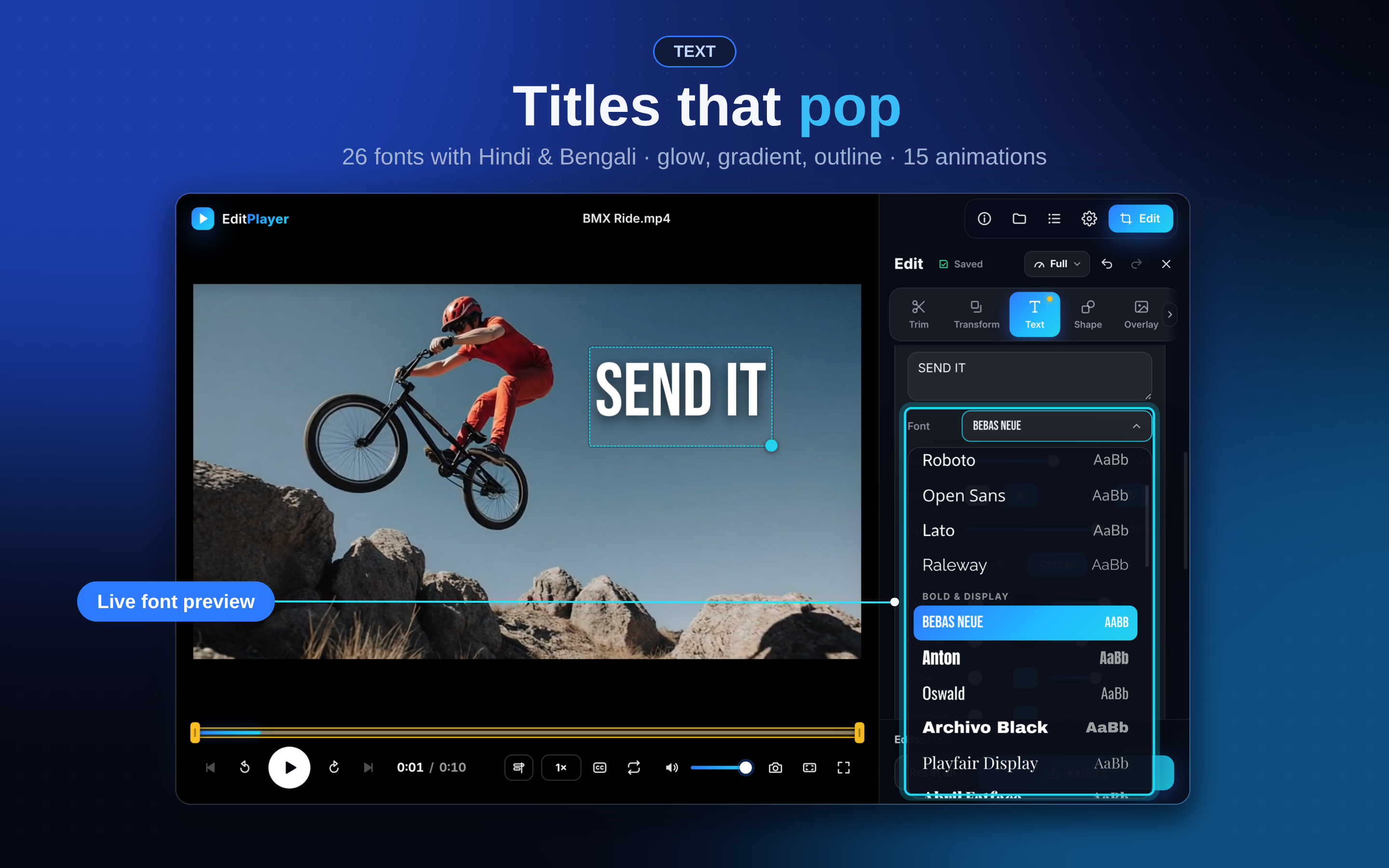Viewport: 1389px width, 868px height.
Task: Choose the Roboto font
Action: click(x=1025, y=461)
